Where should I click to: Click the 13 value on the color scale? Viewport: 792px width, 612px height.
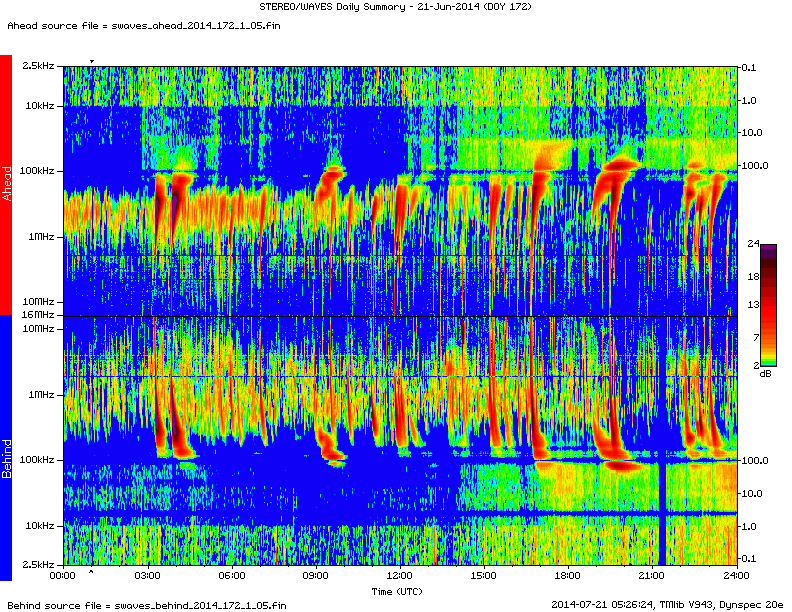click(x=753, y=304)
